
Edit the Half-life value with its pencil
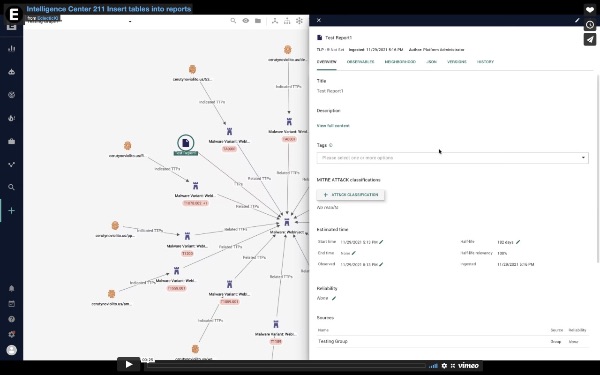click(518, 242)
